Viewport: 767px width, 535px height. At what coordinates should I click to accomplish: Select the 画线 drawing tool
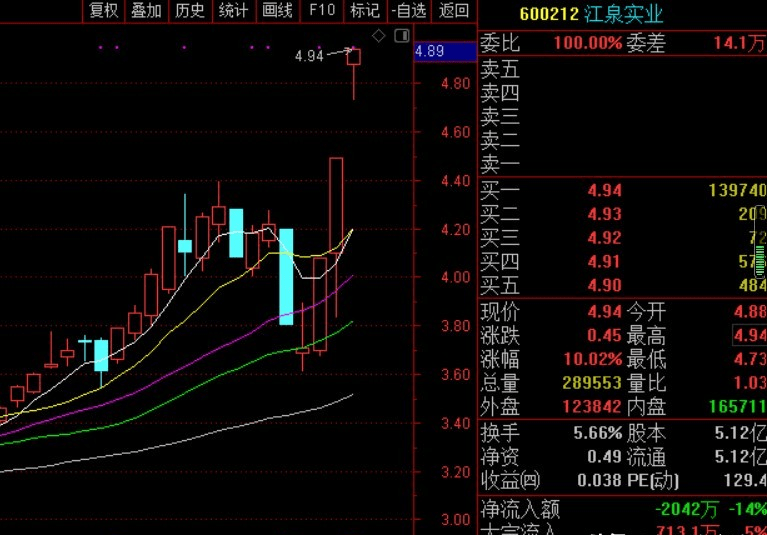pos(277,11)
